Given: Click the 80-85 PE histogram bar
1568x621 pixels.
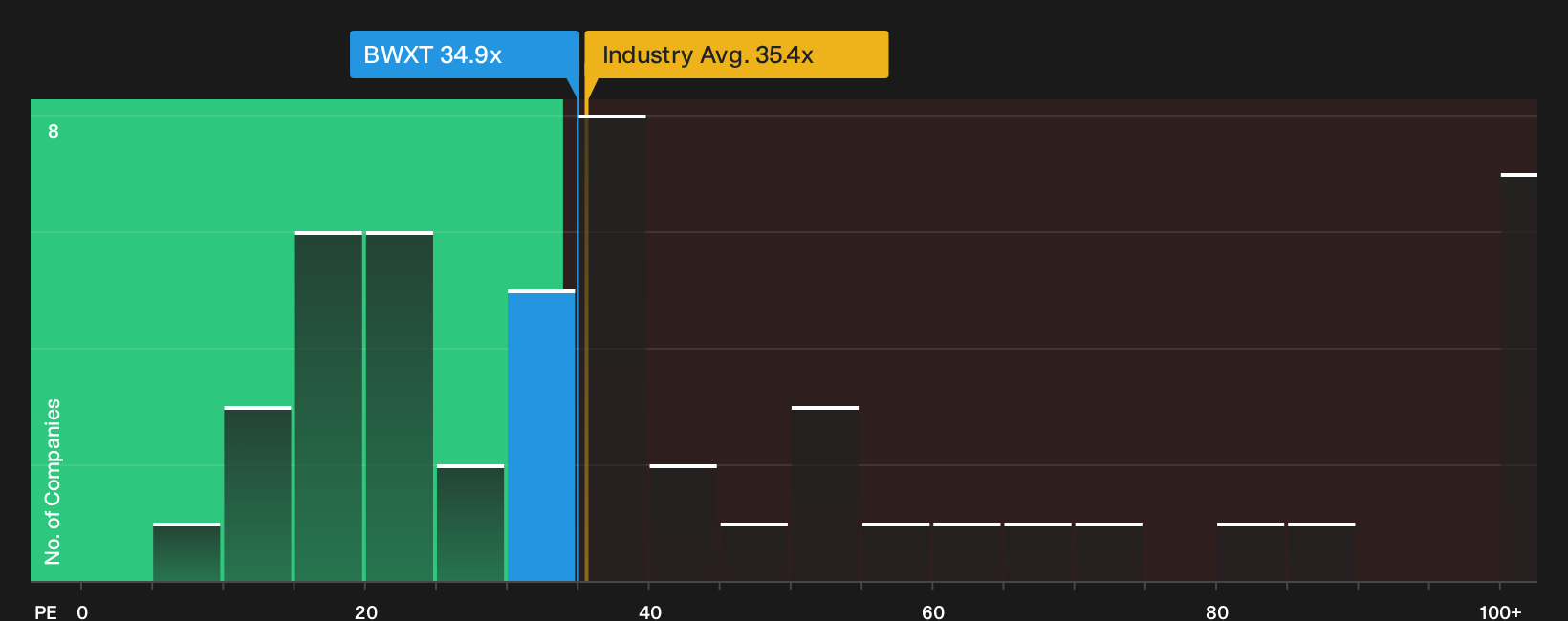Looking at the screenshot, I should (x=1251, y=552).
